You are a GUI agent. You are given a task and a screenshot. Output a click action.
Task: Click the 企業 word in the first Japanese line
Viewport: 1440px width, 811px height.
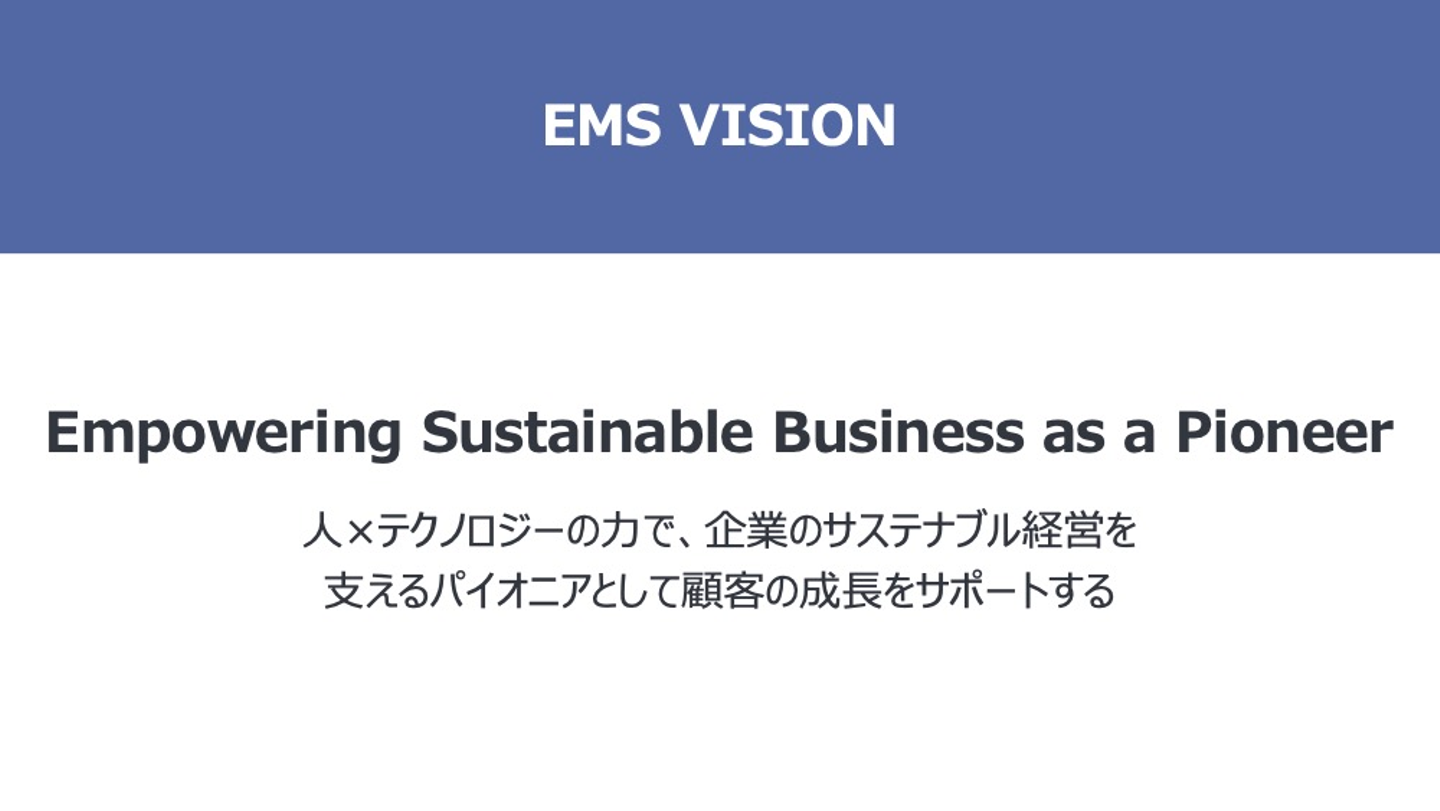coord(746,531)
